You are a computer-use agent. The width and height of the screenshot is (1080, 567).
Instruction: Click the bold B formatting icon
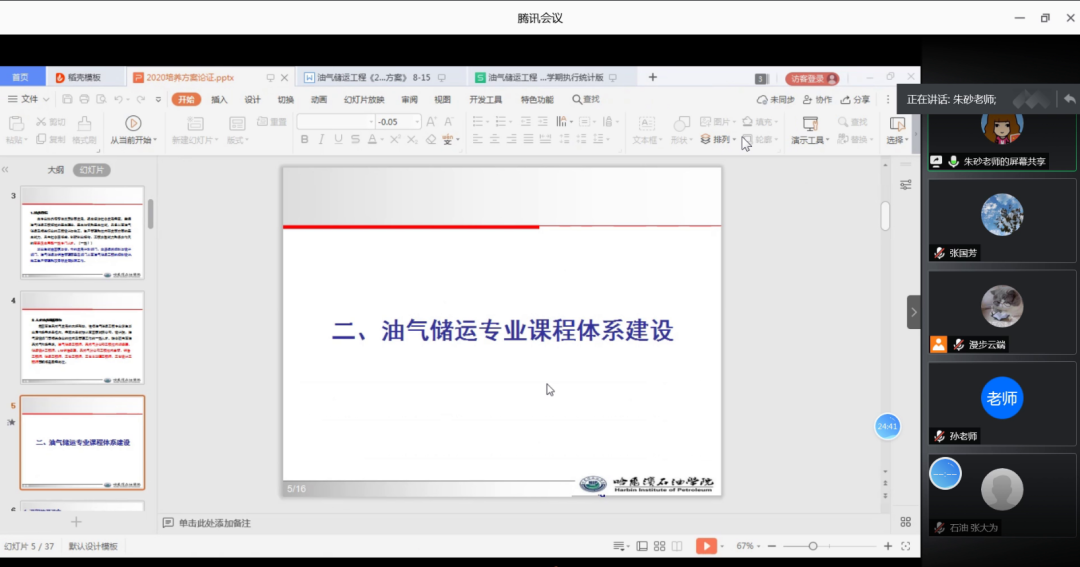click(303, 140)
